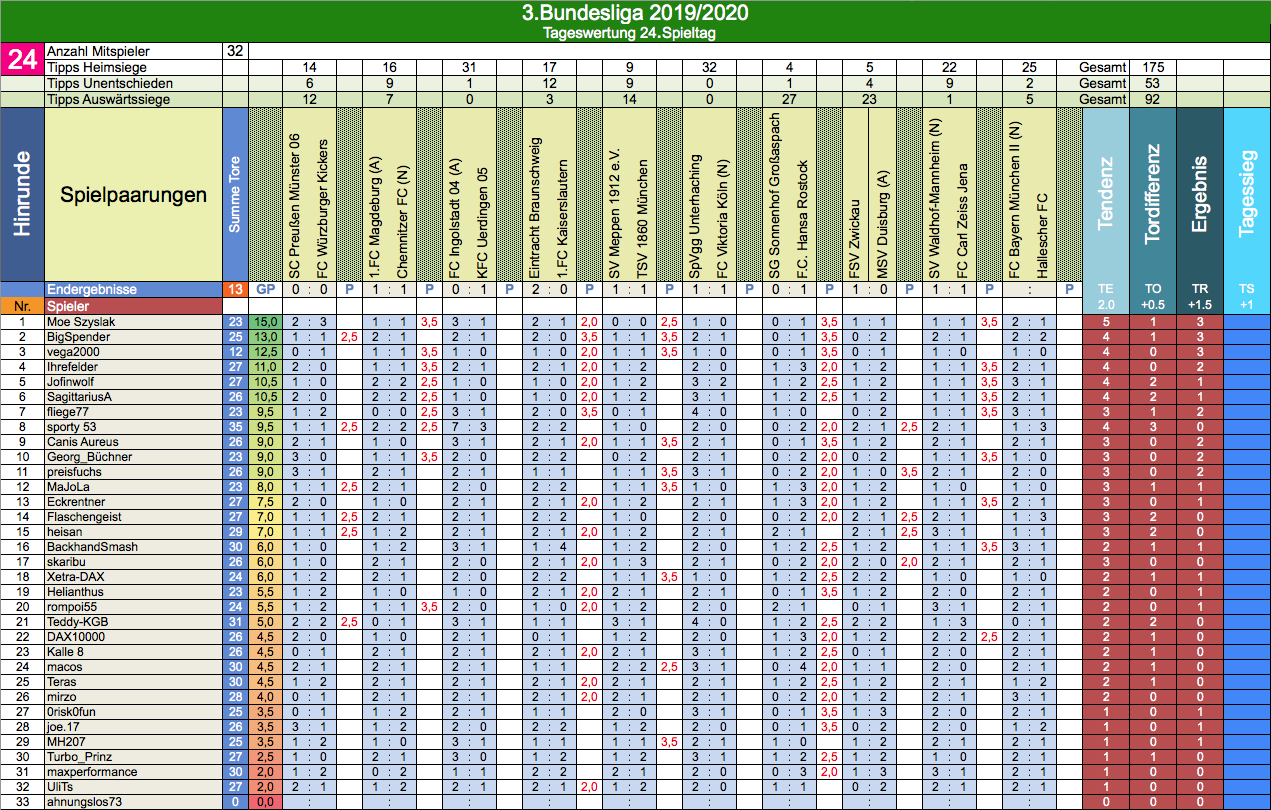
Task: Click player name 'BackhandSmash'
Action: tap(91, 547)
